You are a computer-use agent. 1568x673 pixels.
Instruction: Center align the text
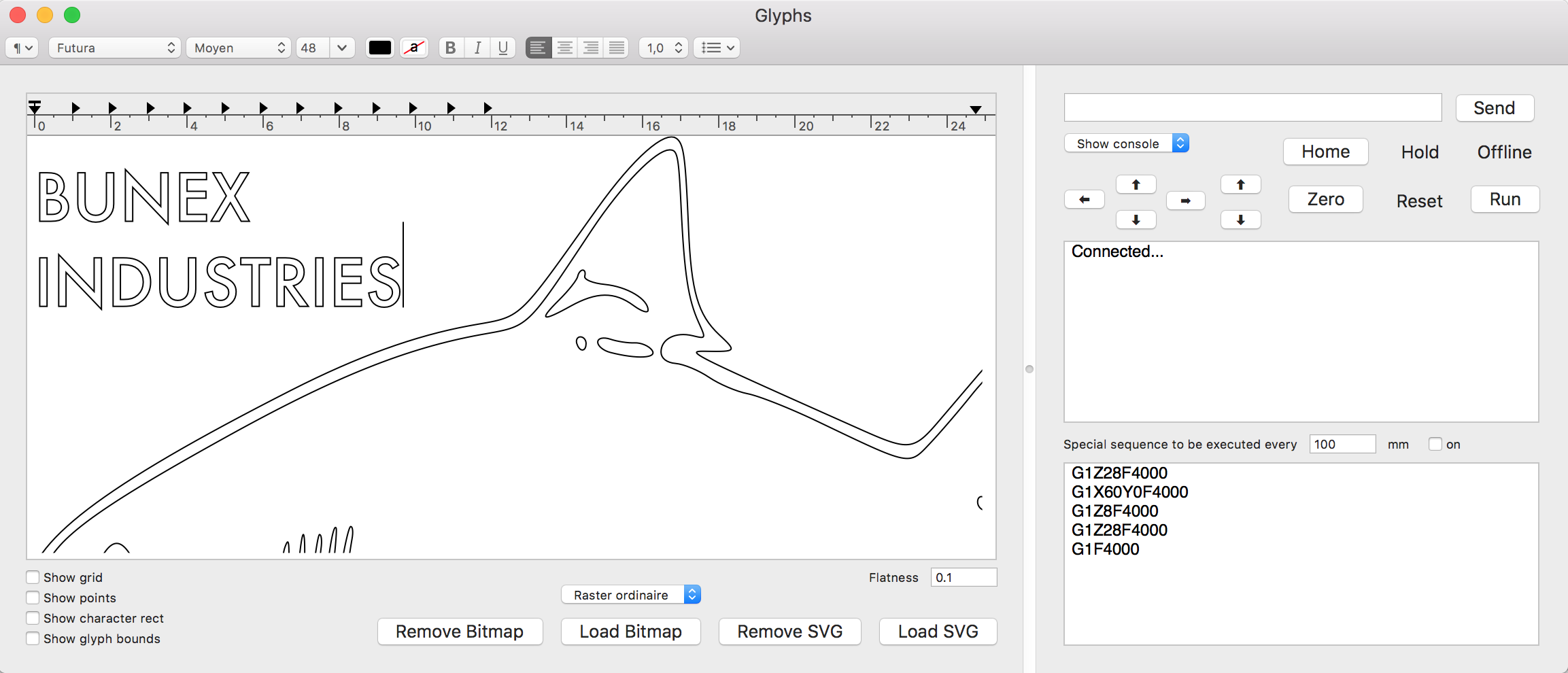[564, 48]
